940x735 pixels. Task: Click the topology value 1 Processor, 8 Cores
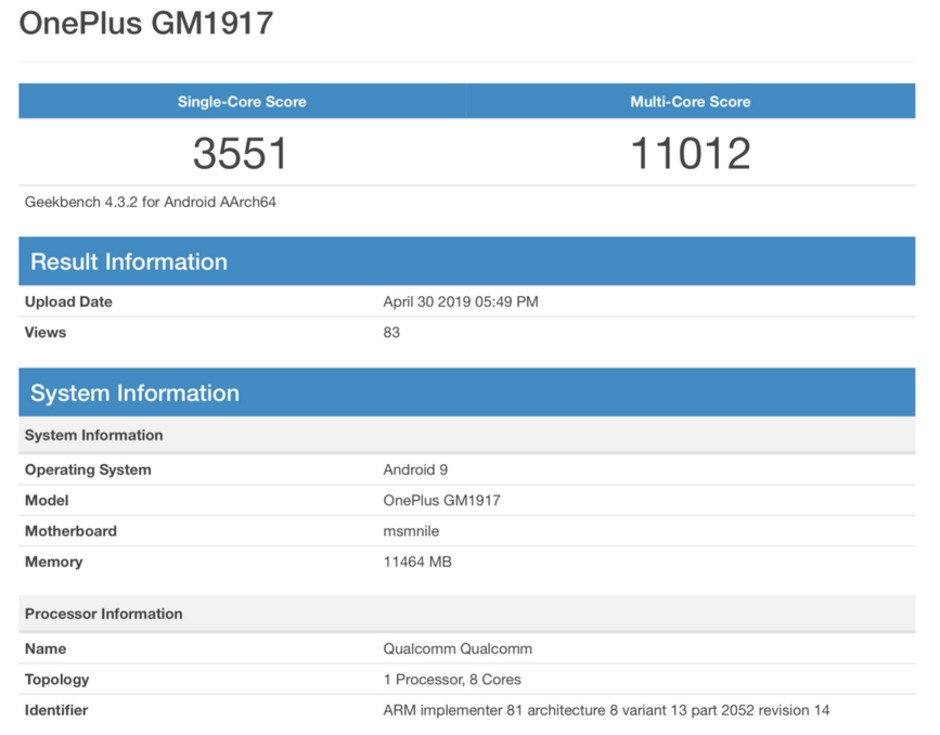[x=453, y=679]
